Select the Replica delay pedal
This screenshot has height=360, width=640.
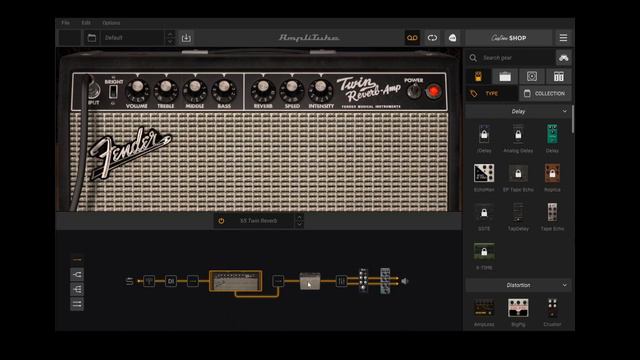(x=552, y=173)
